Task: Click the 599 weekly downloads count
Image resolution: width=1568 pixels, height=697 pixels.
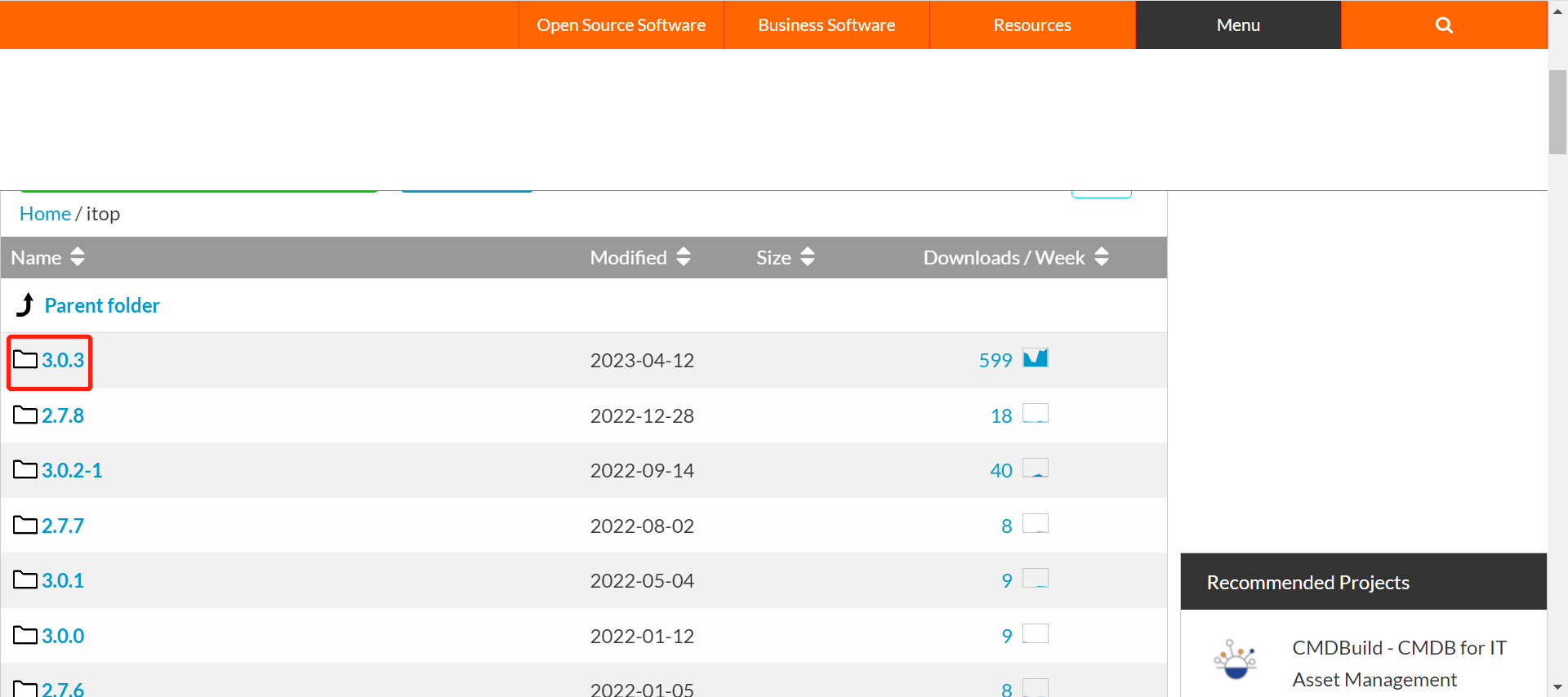Action: [x=996, y=360]
